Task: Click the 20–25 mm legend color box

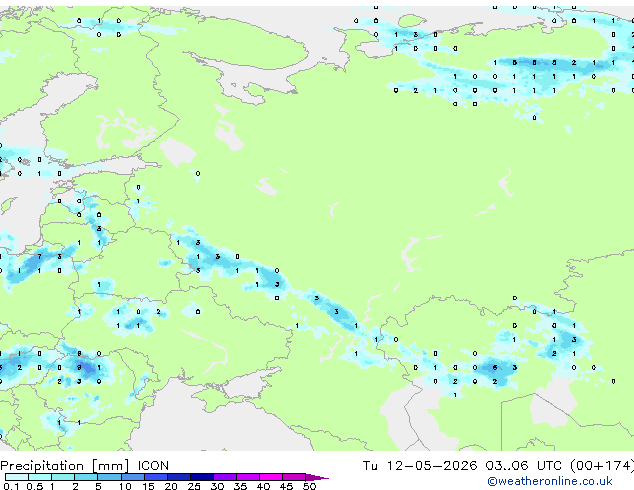Action: click(x=178, y=477)
